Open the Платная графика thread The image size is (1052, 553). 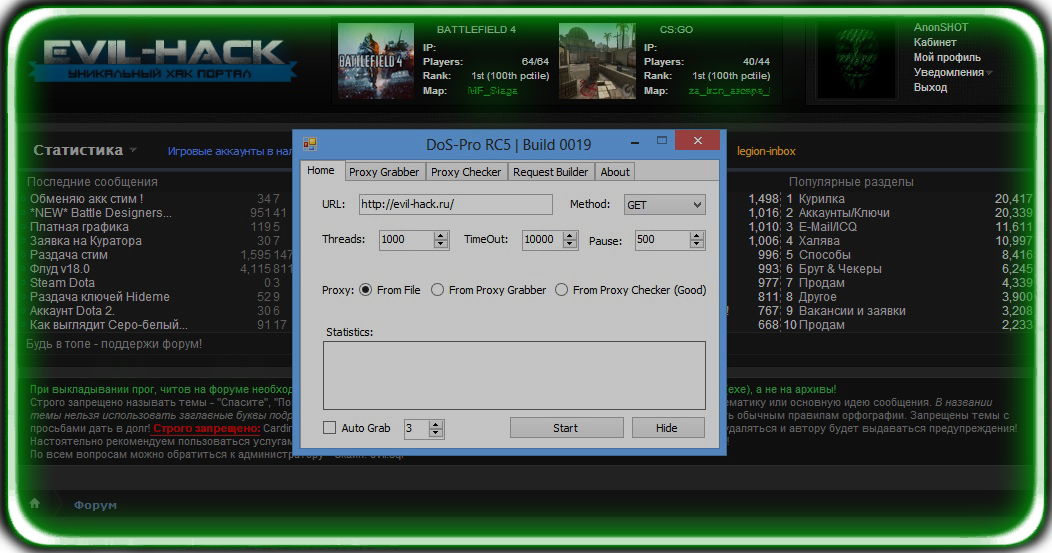[79, 227]
